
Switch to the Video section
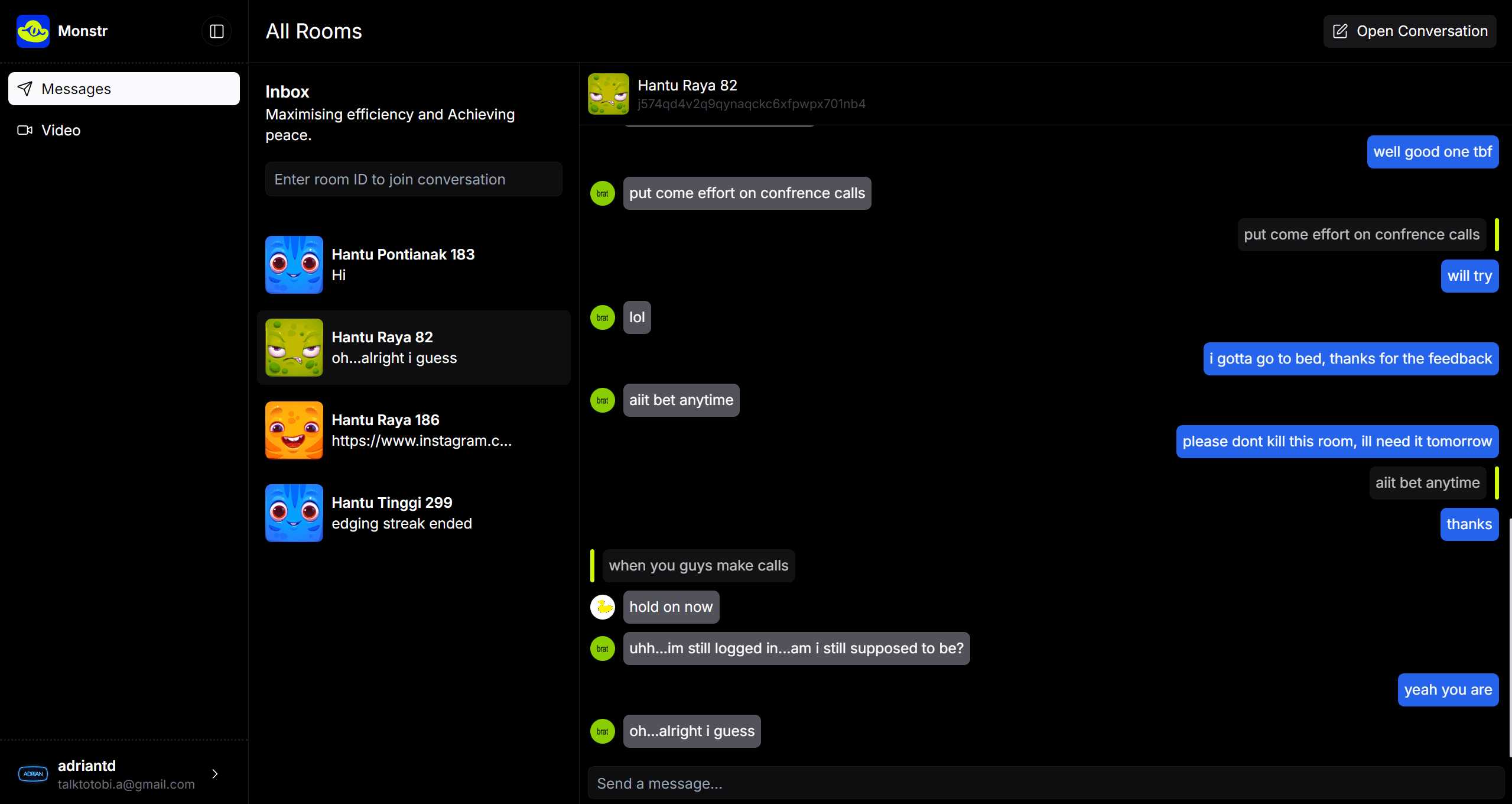(x=60, y=130)
